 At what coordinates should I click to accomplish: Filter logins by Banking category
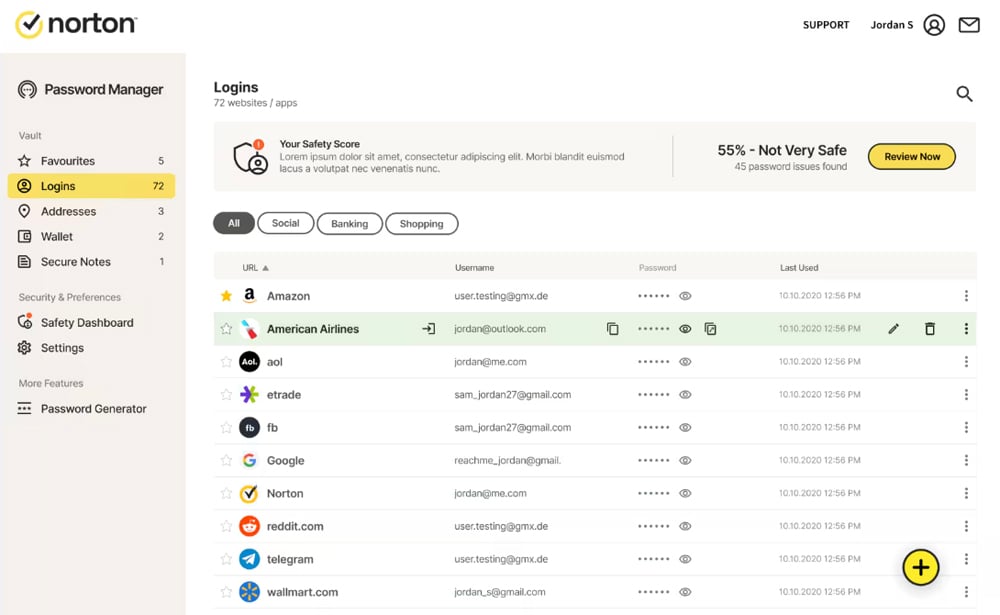[x=349, y=224]
